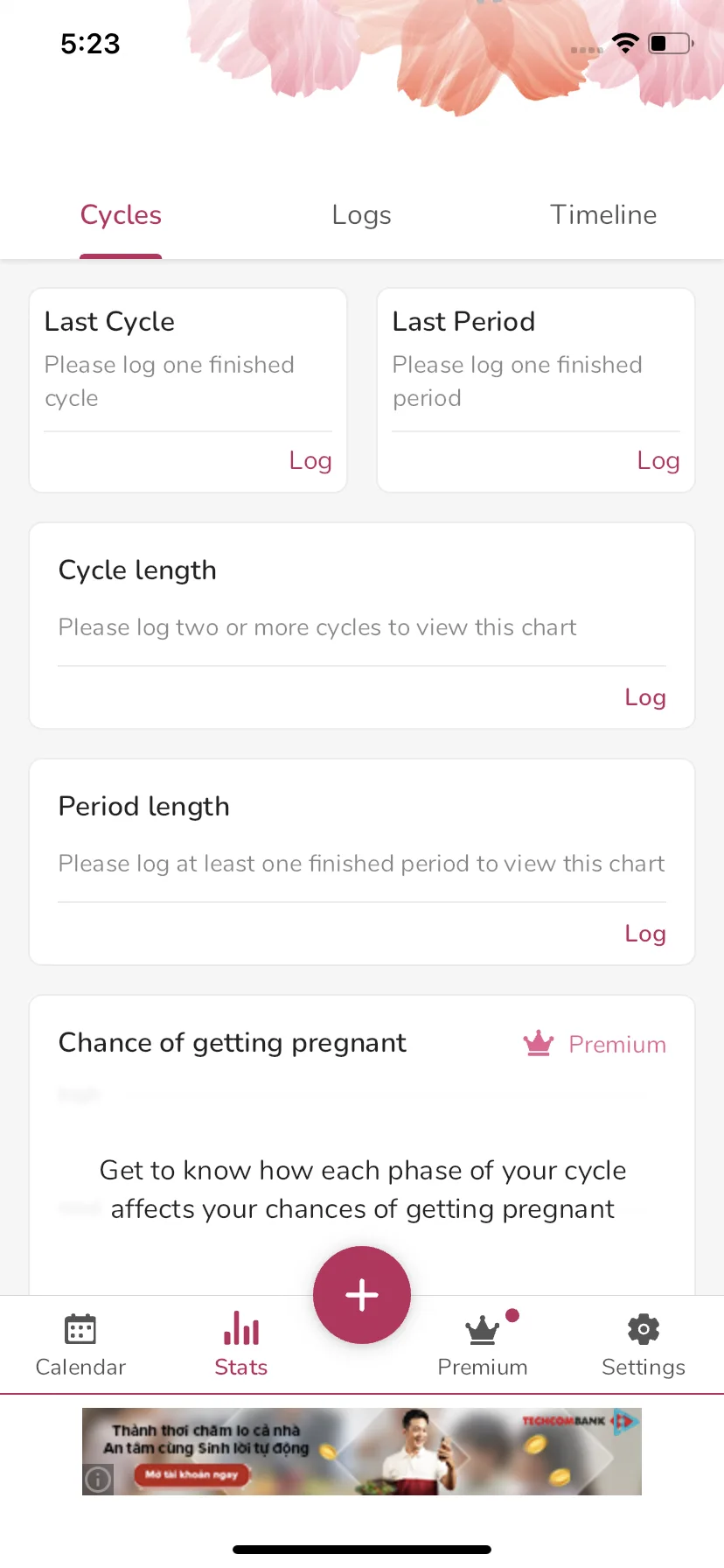
Task: Tap the Wi-Fi status icon
Action: [x=625, y=43]
